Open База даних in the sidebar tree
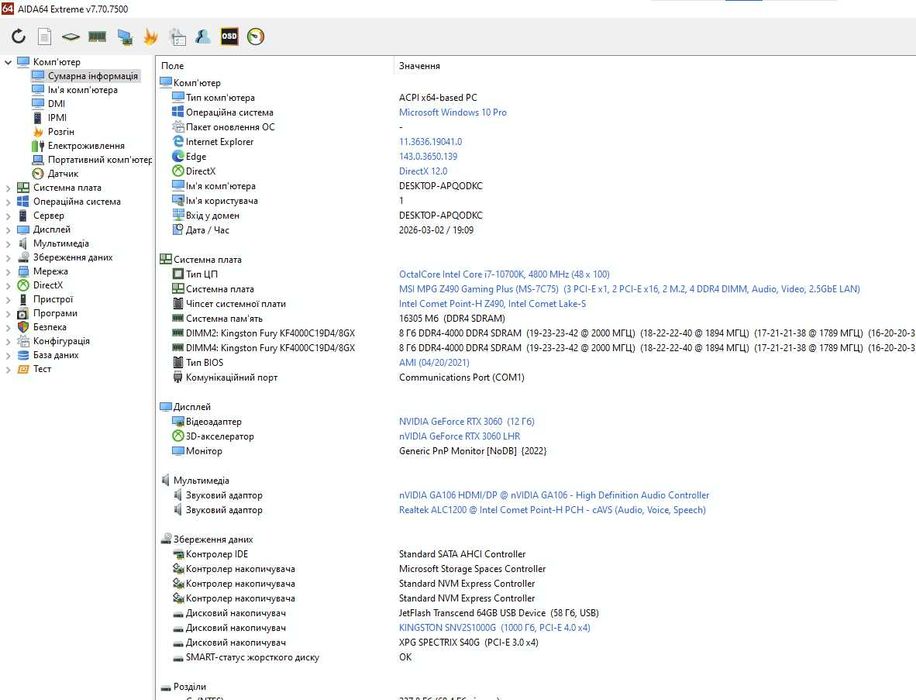This screenshot has height=700, width=916. (x=55, y=355)
